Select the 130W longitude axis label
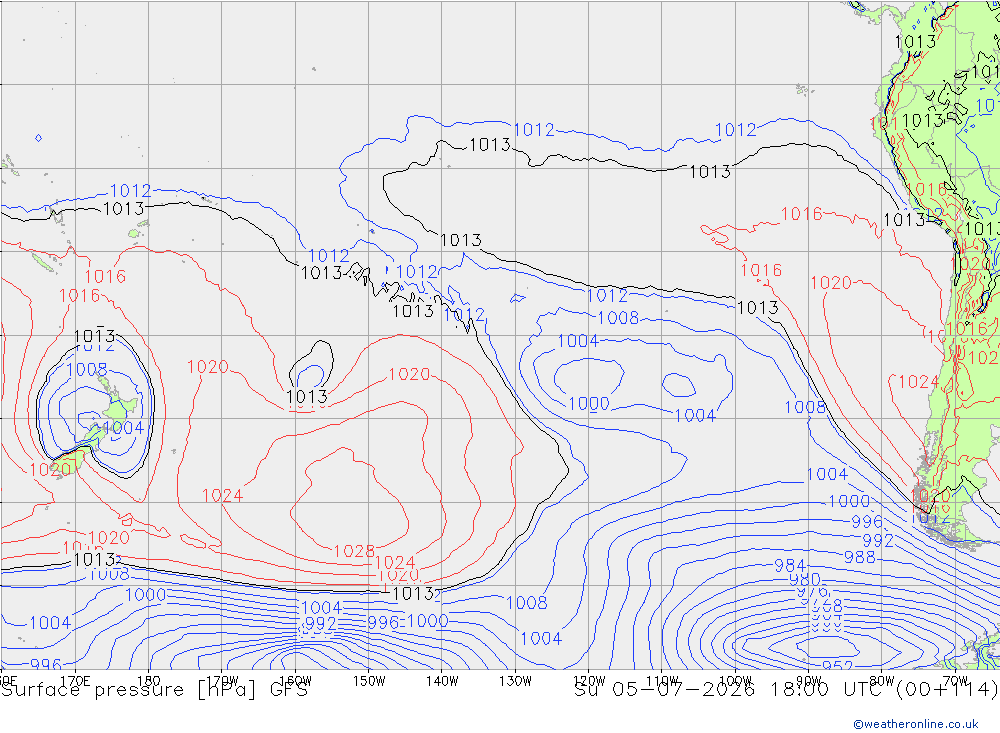 515,681
